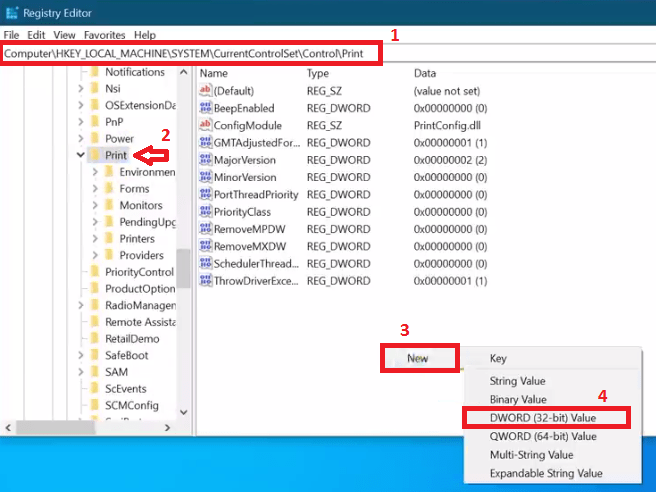Expand the PnP key

(81, 122)
